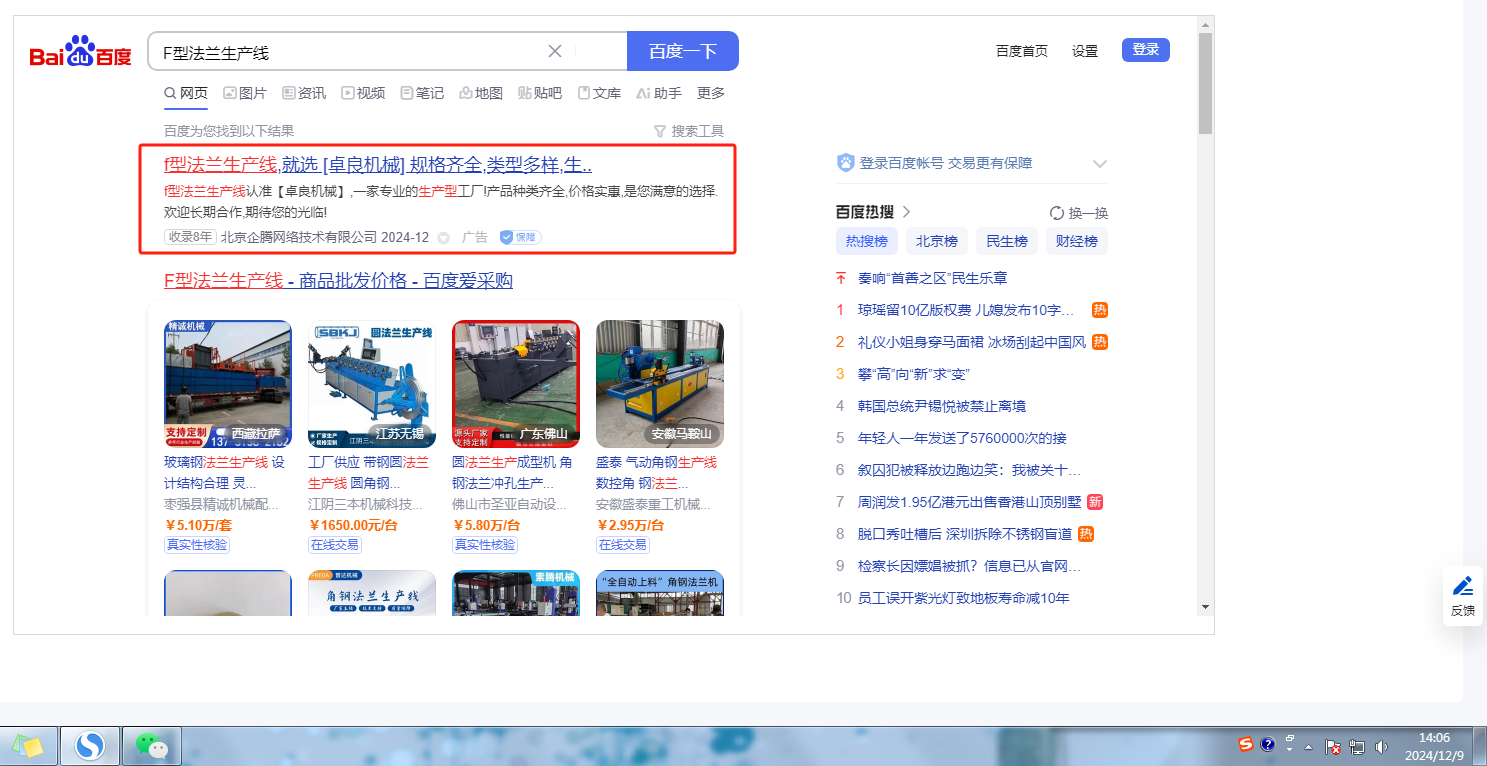Open the 西藏拉萨 product thumbnail
Viewport: 1487px width, 766px height.
[x=228, y=384]
